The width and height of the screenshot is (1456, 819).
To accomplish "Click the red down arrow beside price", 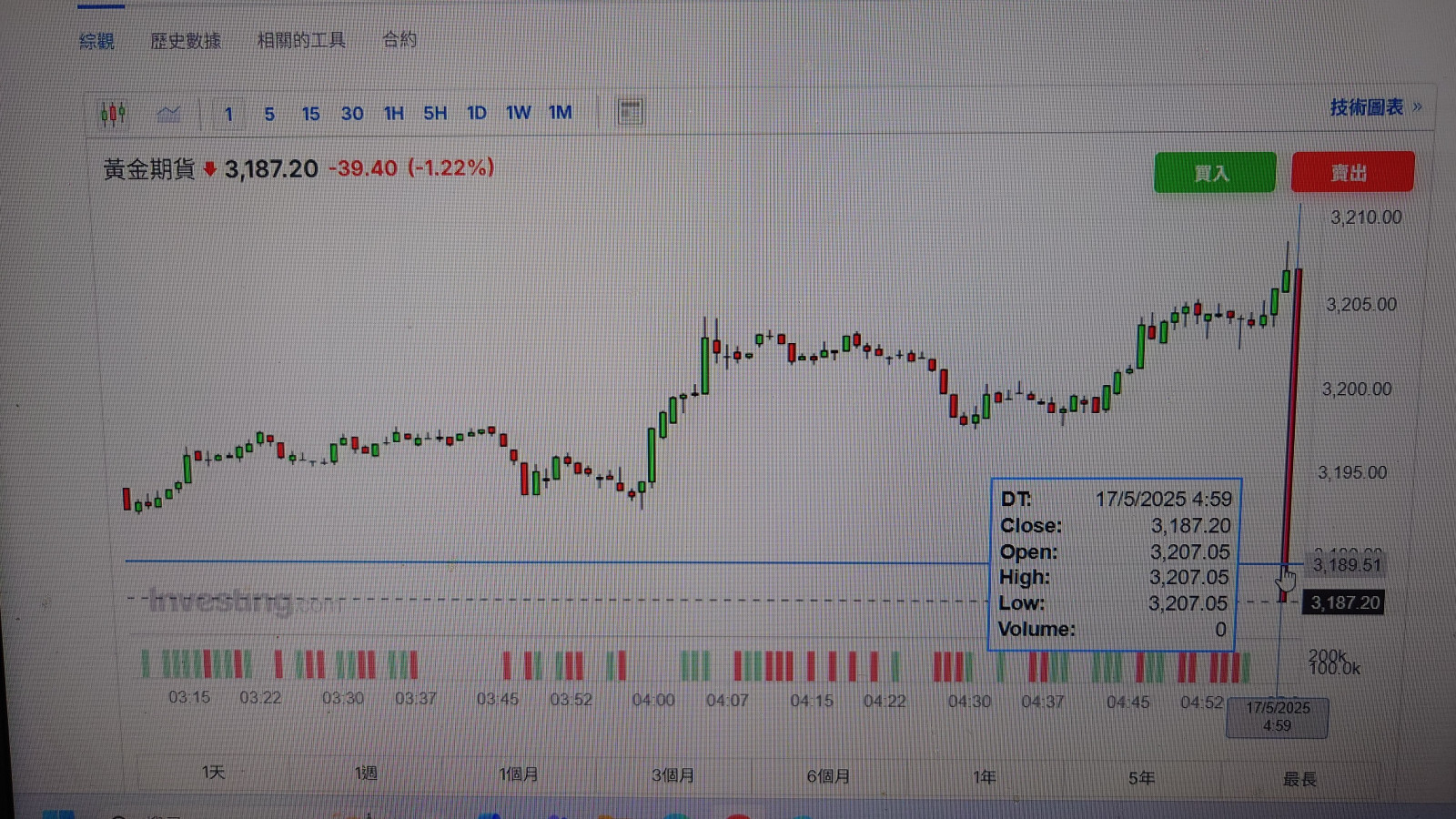I will (x=209, y=169).
